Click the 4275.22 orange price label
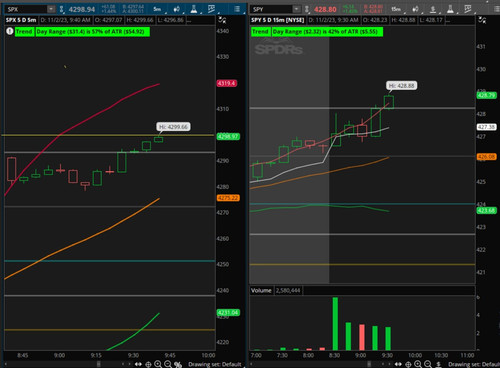This screenshot has width=500, height=368. (x=228, y=198)
